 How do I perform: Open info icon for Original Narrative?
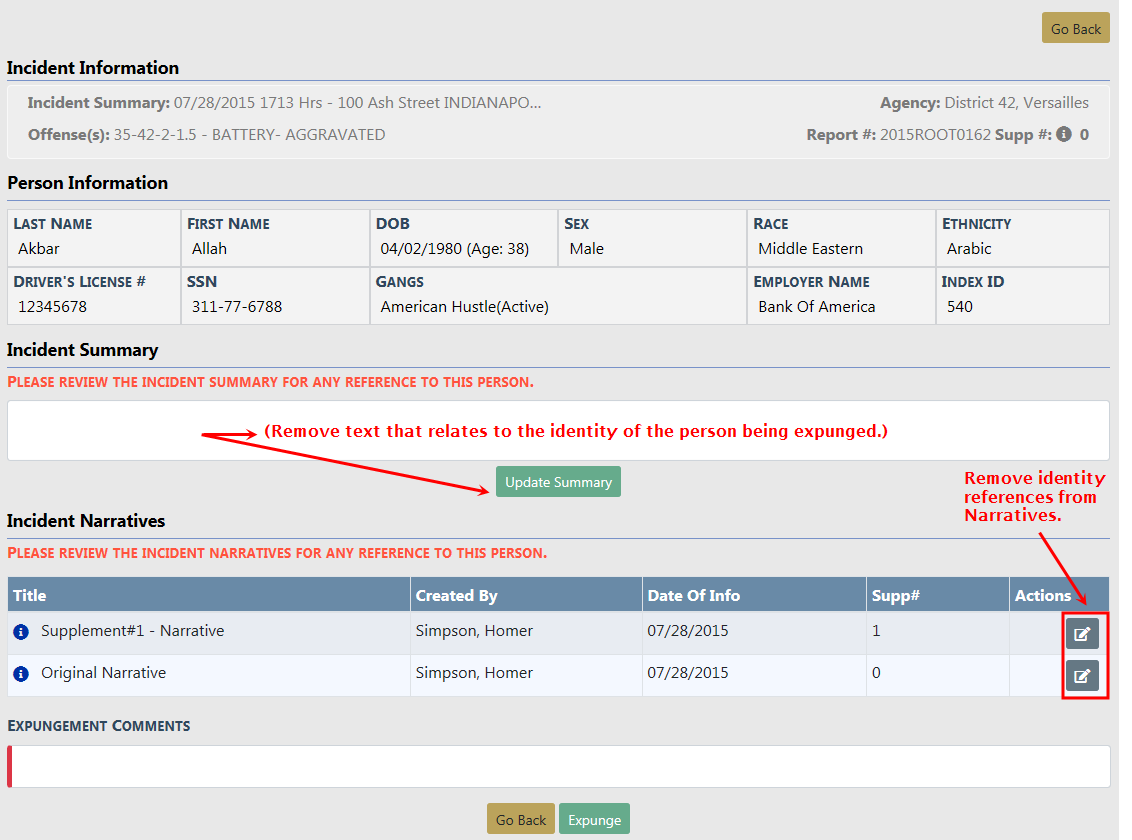(x=21, y=674)
